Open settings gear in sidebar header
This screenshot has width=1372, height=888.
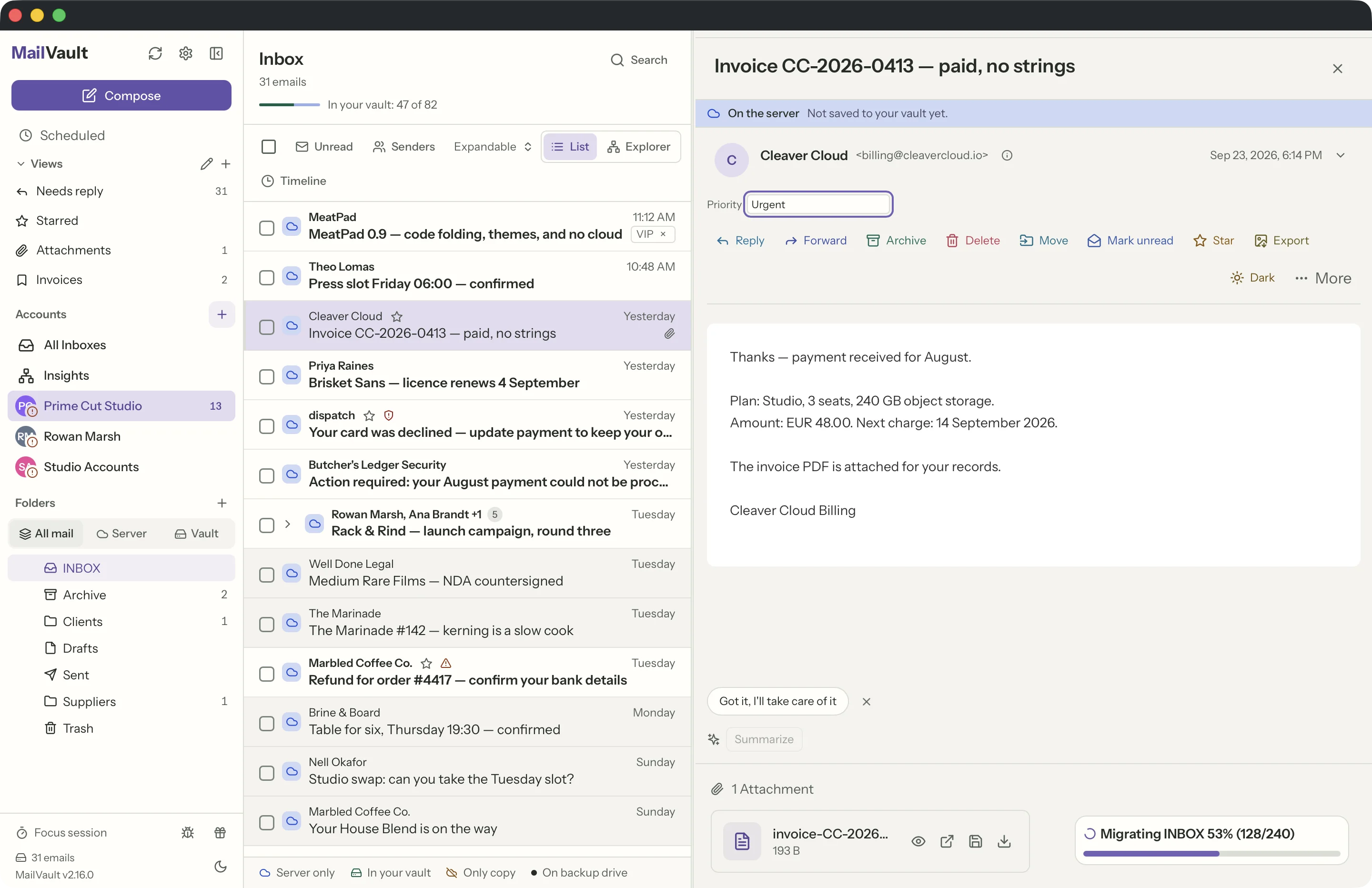pyautogui.click(x=186, y=54)
